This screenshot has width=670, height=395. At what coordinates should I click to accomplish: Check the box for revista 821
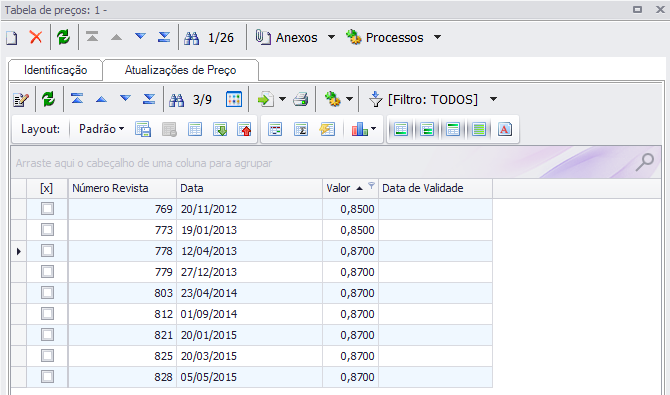click(x=47, y=334)
